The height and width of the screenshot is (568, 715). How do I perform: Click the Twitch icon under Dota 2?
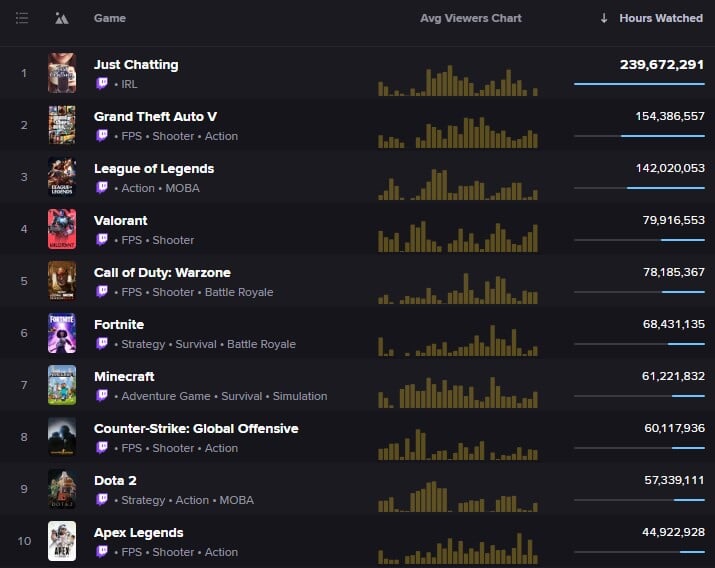pos(101,500)
